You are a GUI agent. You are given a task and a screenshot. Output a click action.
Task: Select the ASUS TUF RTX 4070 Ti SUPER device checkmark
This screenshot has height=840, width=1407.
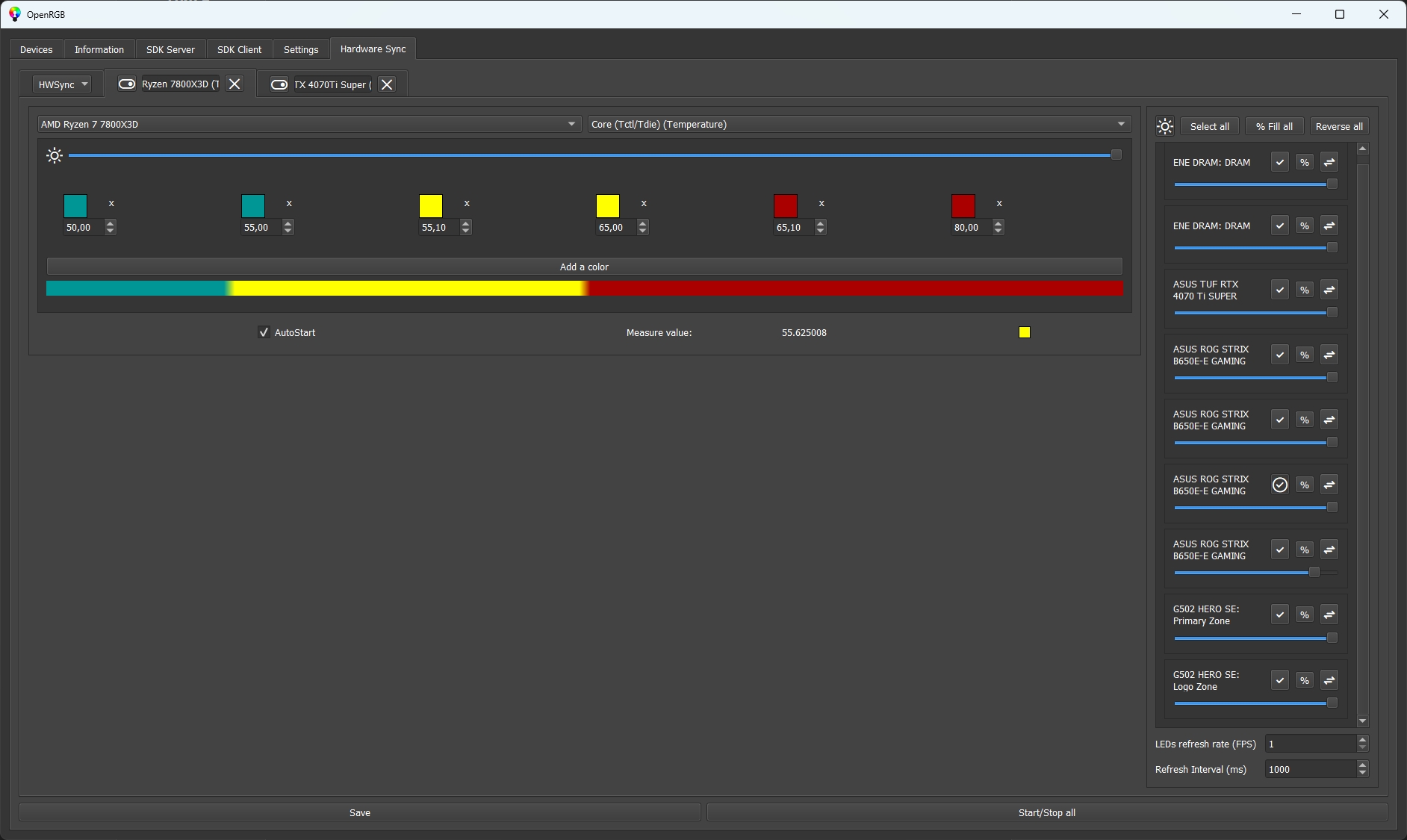coord(1280,290)
